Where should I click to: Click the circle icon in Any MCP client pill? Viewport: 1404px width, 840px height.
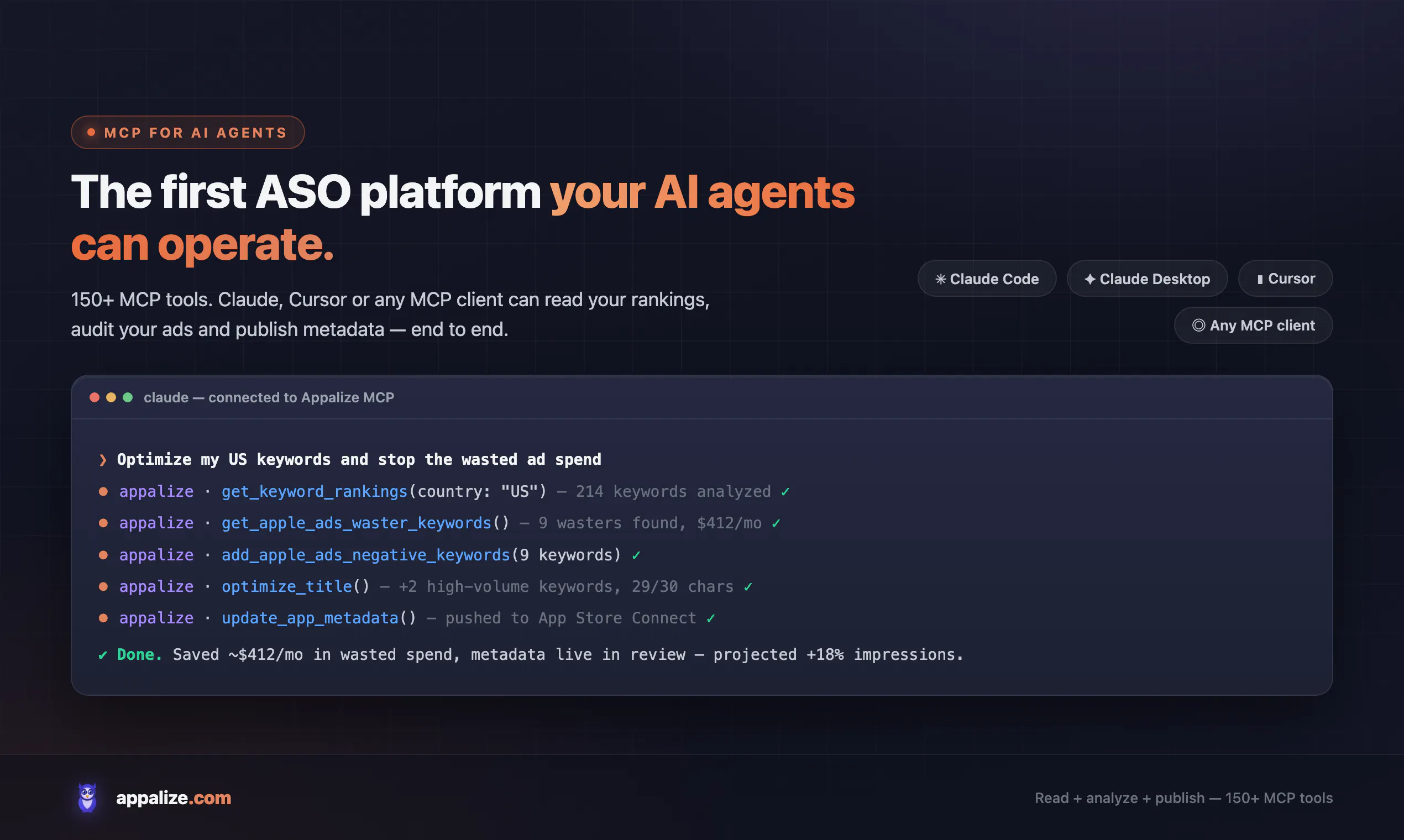coord(1198,326)
